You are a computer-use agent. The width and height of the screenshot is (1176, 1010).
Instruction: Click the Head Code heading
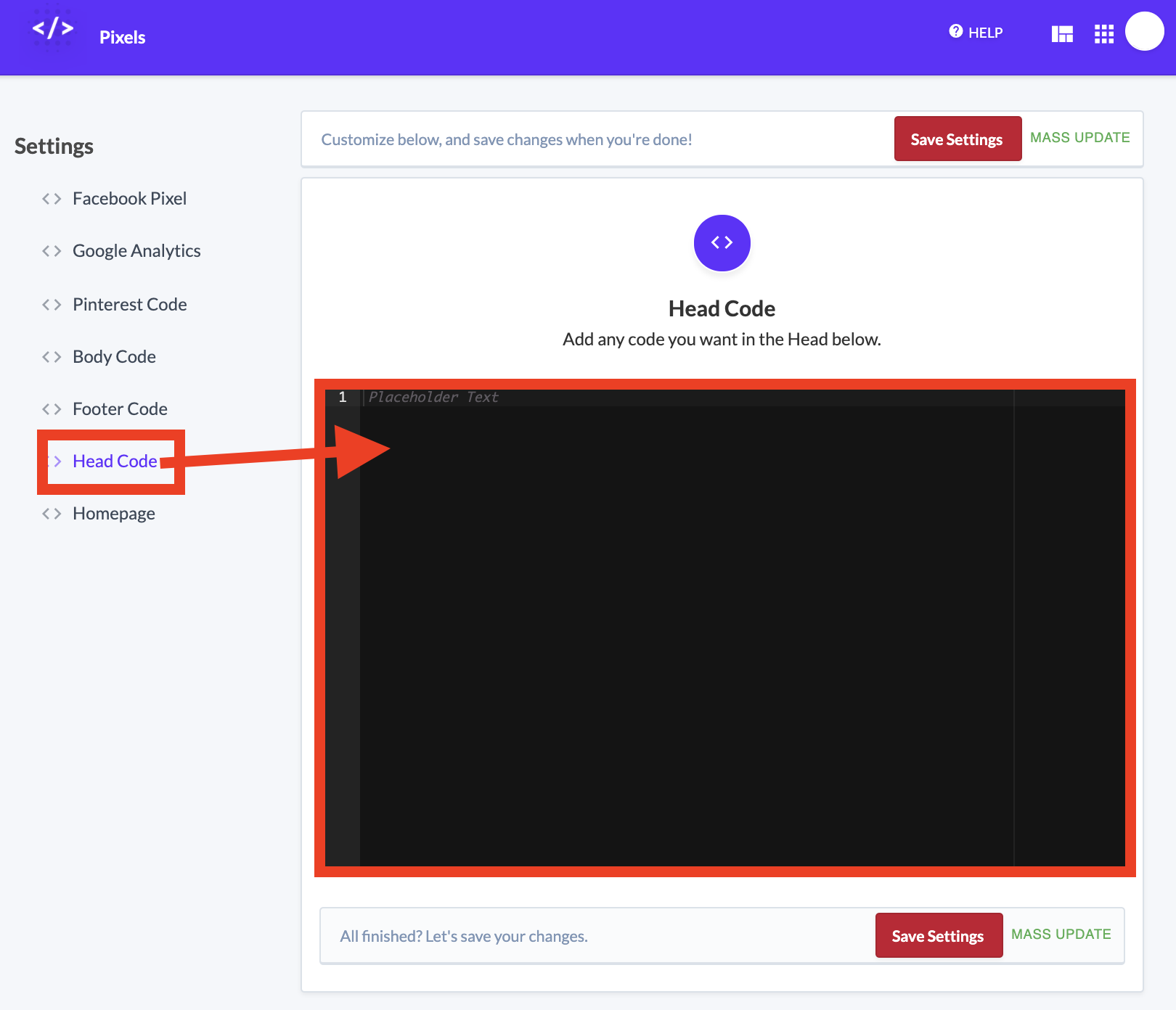click(x=722, y=309)
